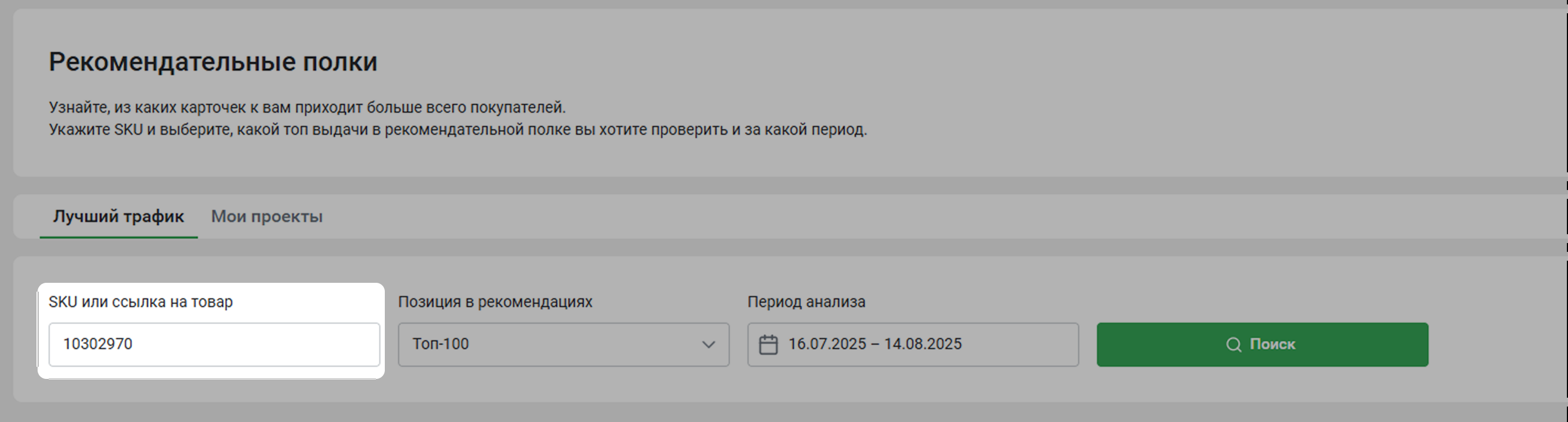Open the Мои проекты tab

point(266,217)
